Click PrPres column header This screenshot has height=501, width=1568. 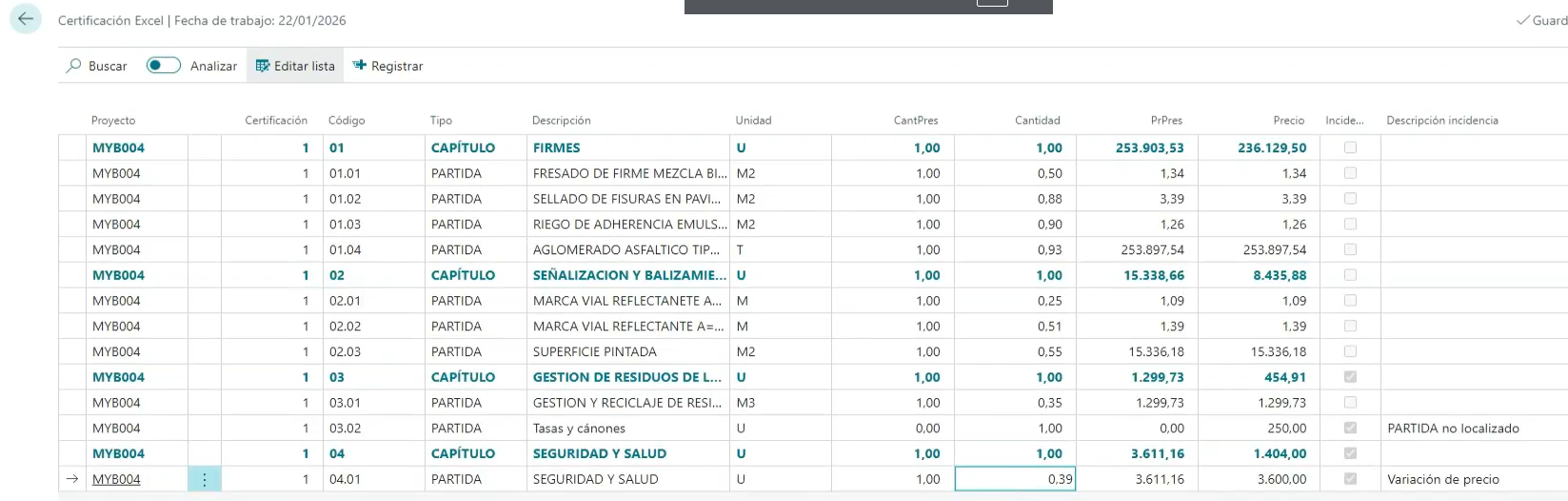1166,120
